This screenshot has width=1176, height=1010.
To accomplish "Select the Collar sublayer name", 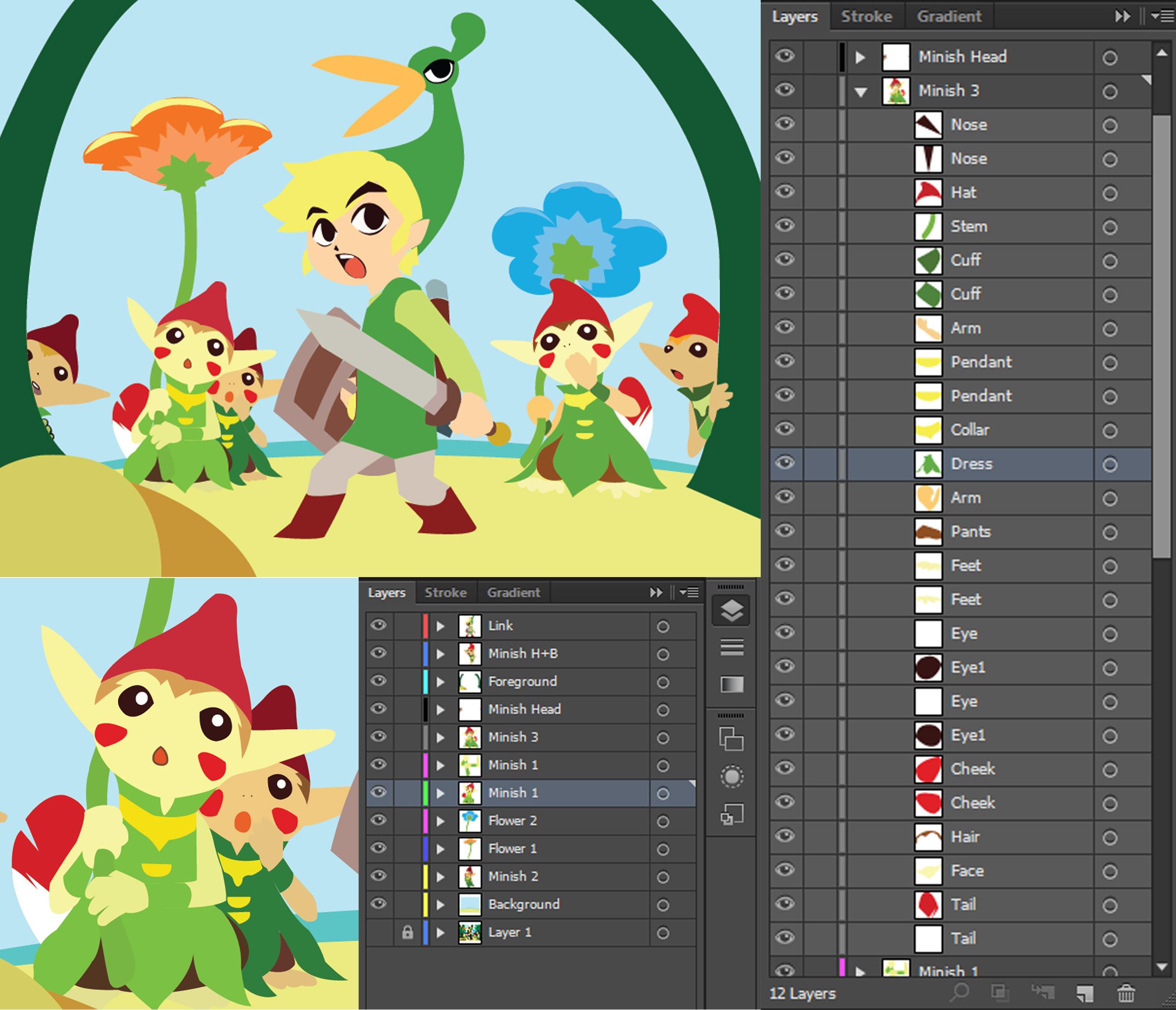I will click(x=969, y=430).
